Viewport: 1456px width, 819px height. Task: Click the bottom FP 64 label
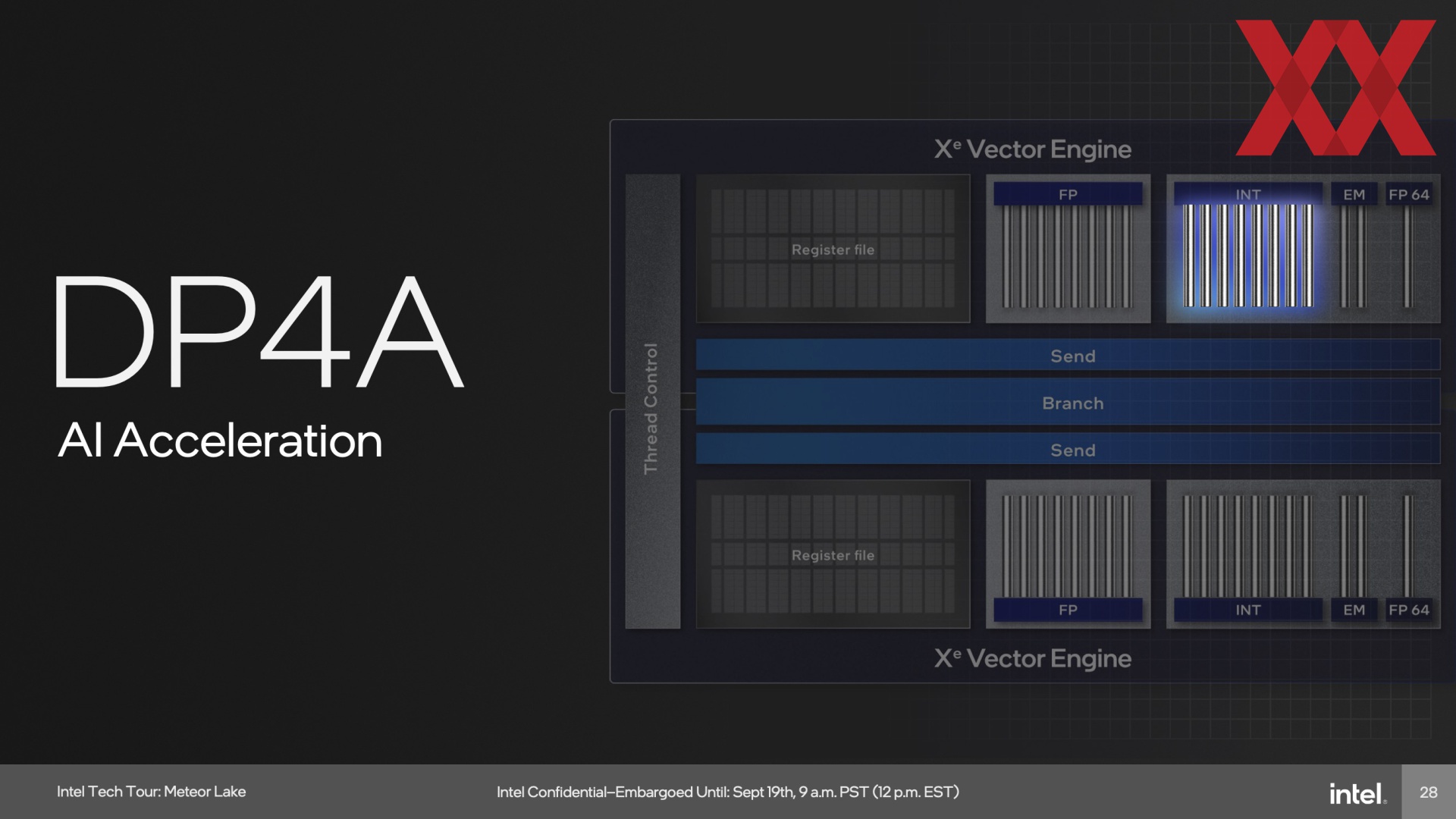click(1409, 610)
